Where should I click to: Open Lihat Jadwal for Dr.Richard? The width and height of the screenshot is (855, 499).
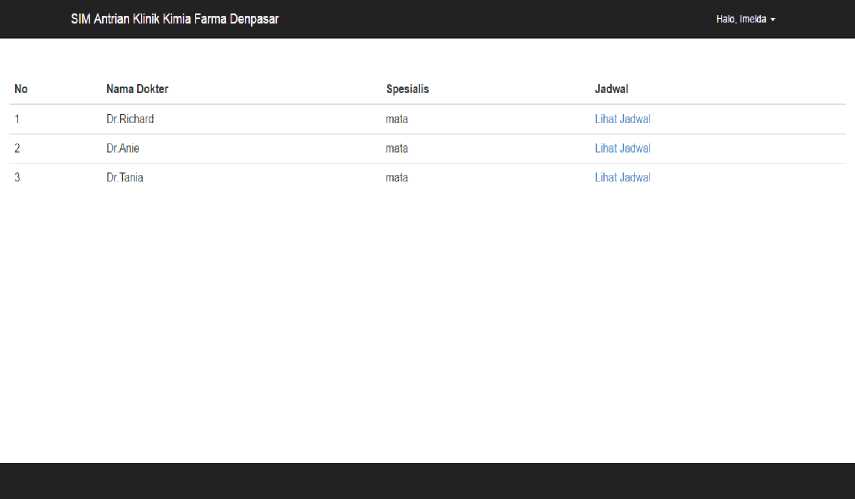click(x=622, y=119)
